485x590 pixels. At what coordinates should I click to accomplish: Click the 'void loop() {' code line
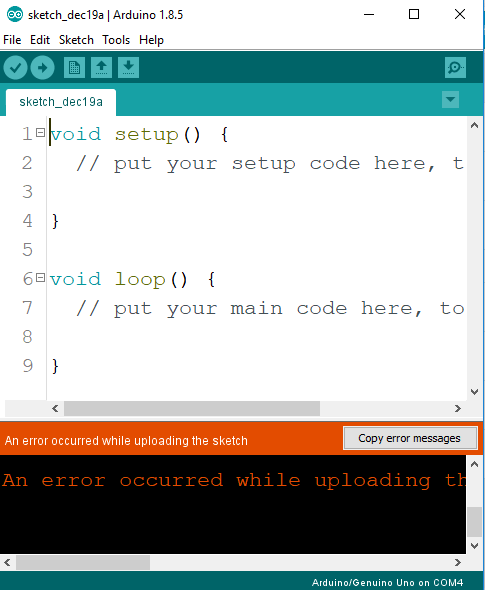[x=132, y=280]
